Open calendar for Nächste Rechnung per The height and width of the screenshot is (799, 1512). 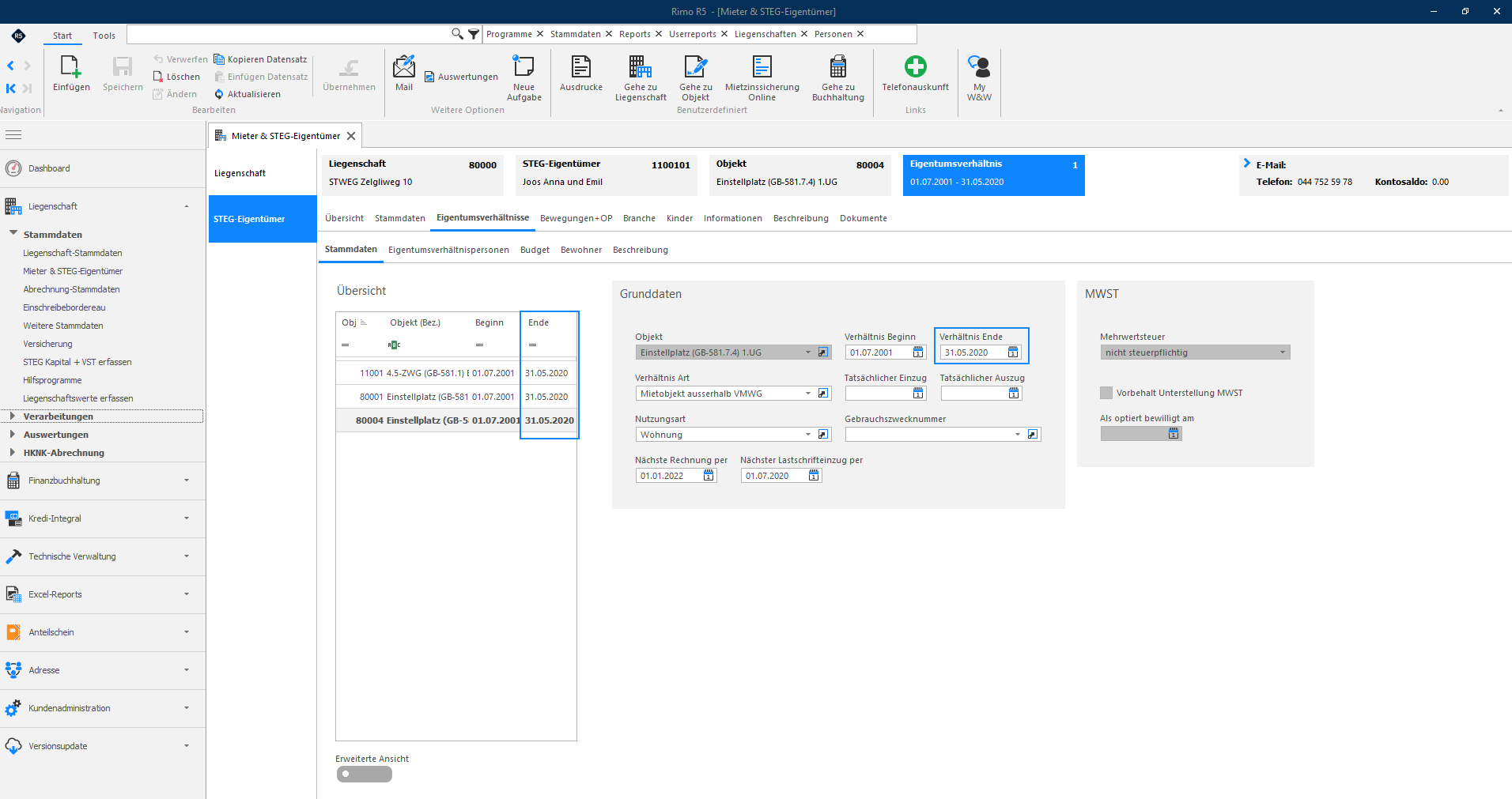point(709,476)
